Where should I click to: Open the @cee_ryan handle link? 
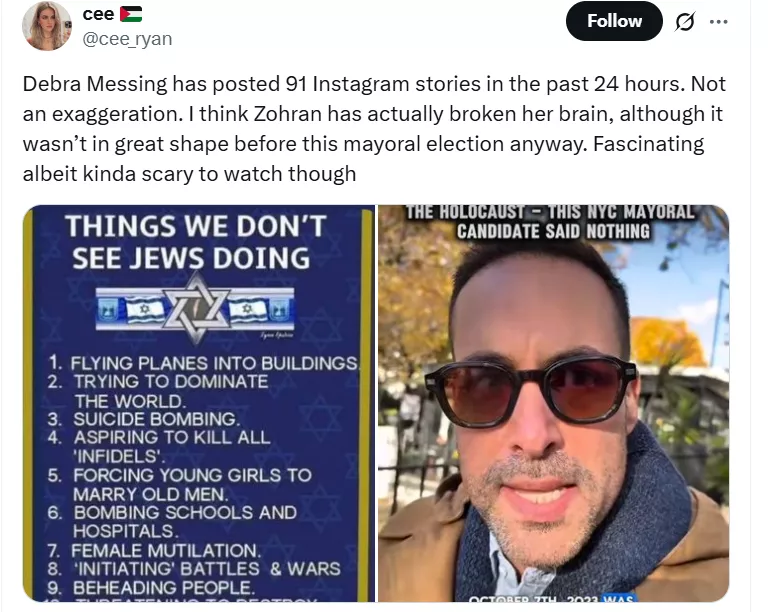pos(127,39)
